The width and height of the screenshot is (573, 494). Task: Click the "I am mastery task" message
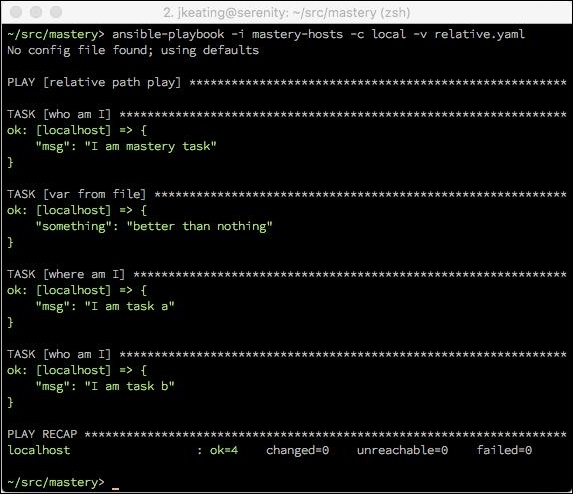pyautogui.click(x=151, y=146)
